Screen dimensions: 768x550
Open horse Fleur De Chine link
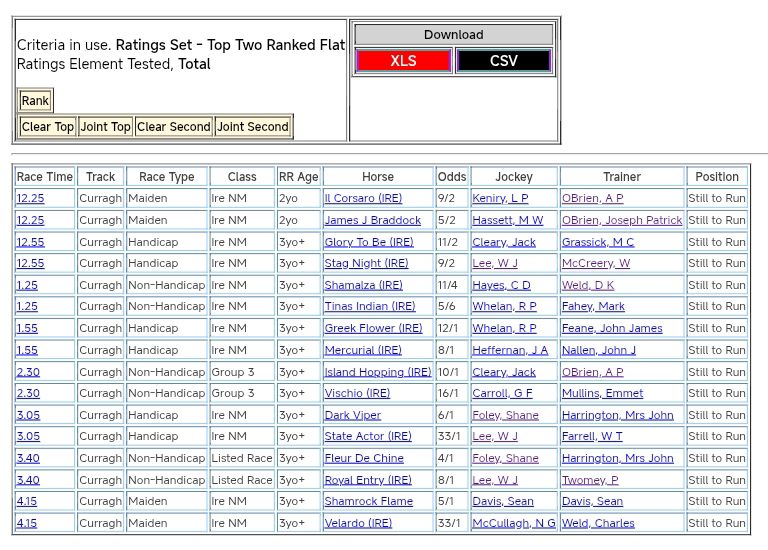364,458
